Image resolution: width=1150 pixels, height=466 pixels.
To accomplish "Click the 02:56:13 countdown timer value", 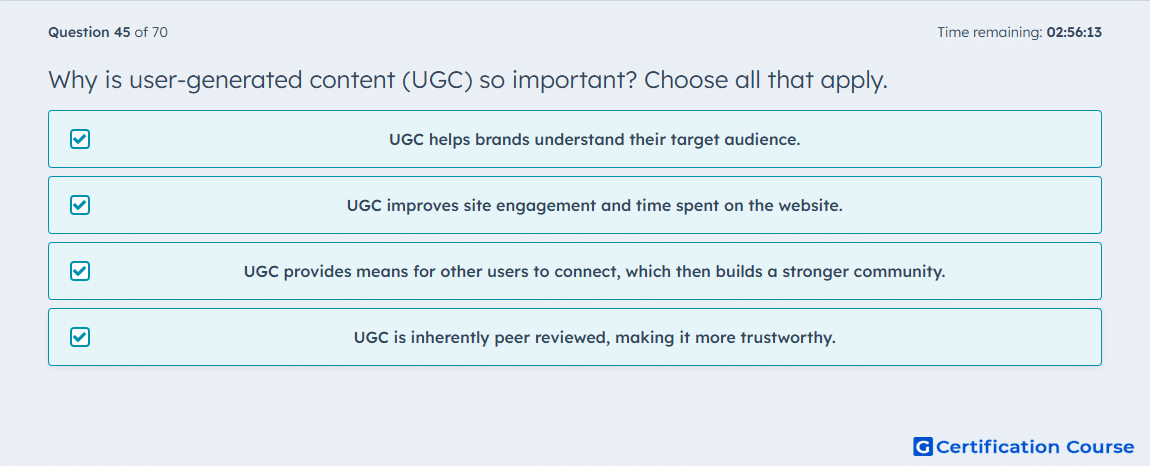I will pyautogui.click(x=1074, y=32).
